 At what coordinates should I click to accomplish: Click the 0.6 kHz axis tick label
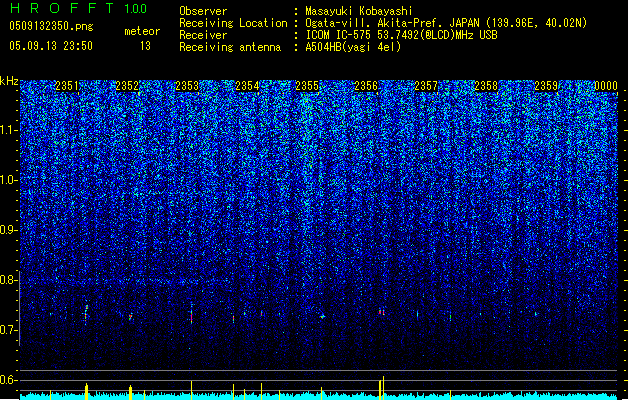pyautogui.click(x=9, y=380)
